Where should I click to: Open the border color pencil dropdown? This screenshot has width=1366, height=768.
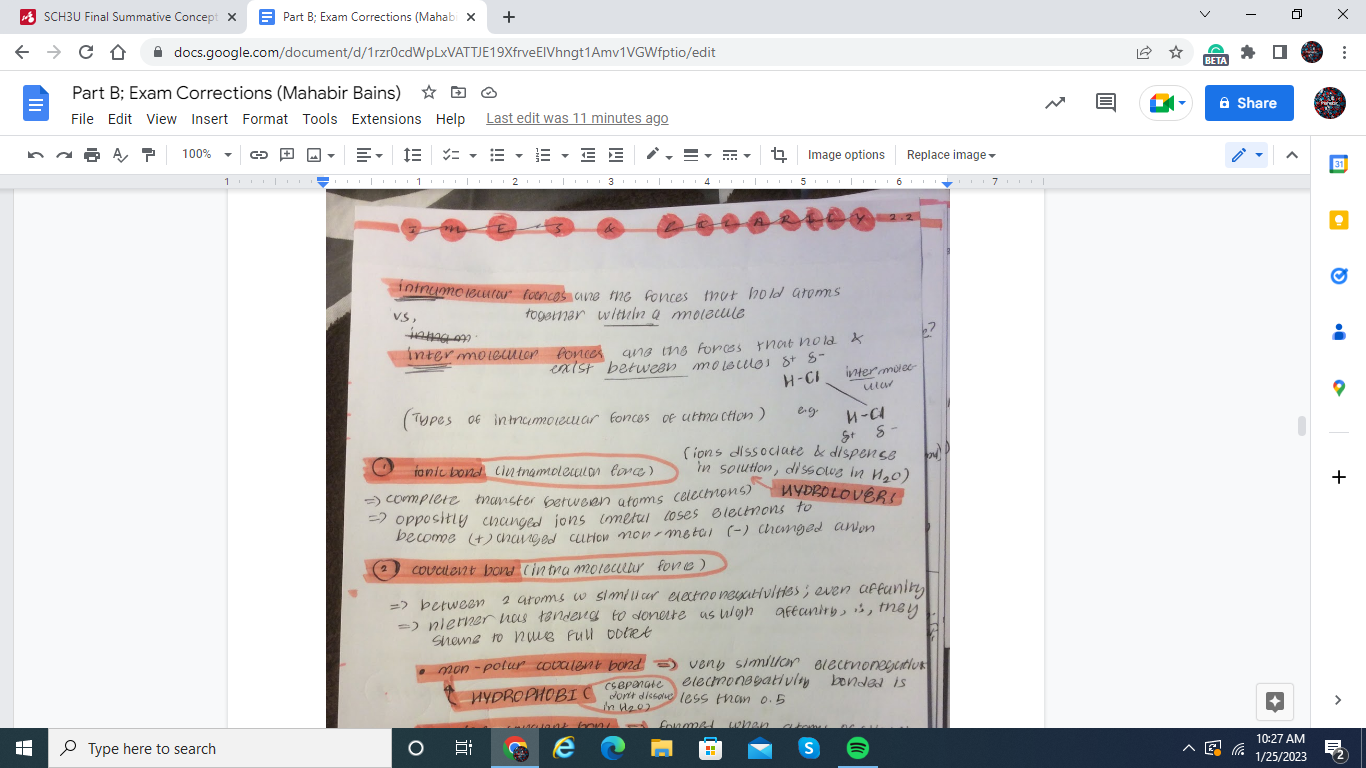tap(657, 155)
